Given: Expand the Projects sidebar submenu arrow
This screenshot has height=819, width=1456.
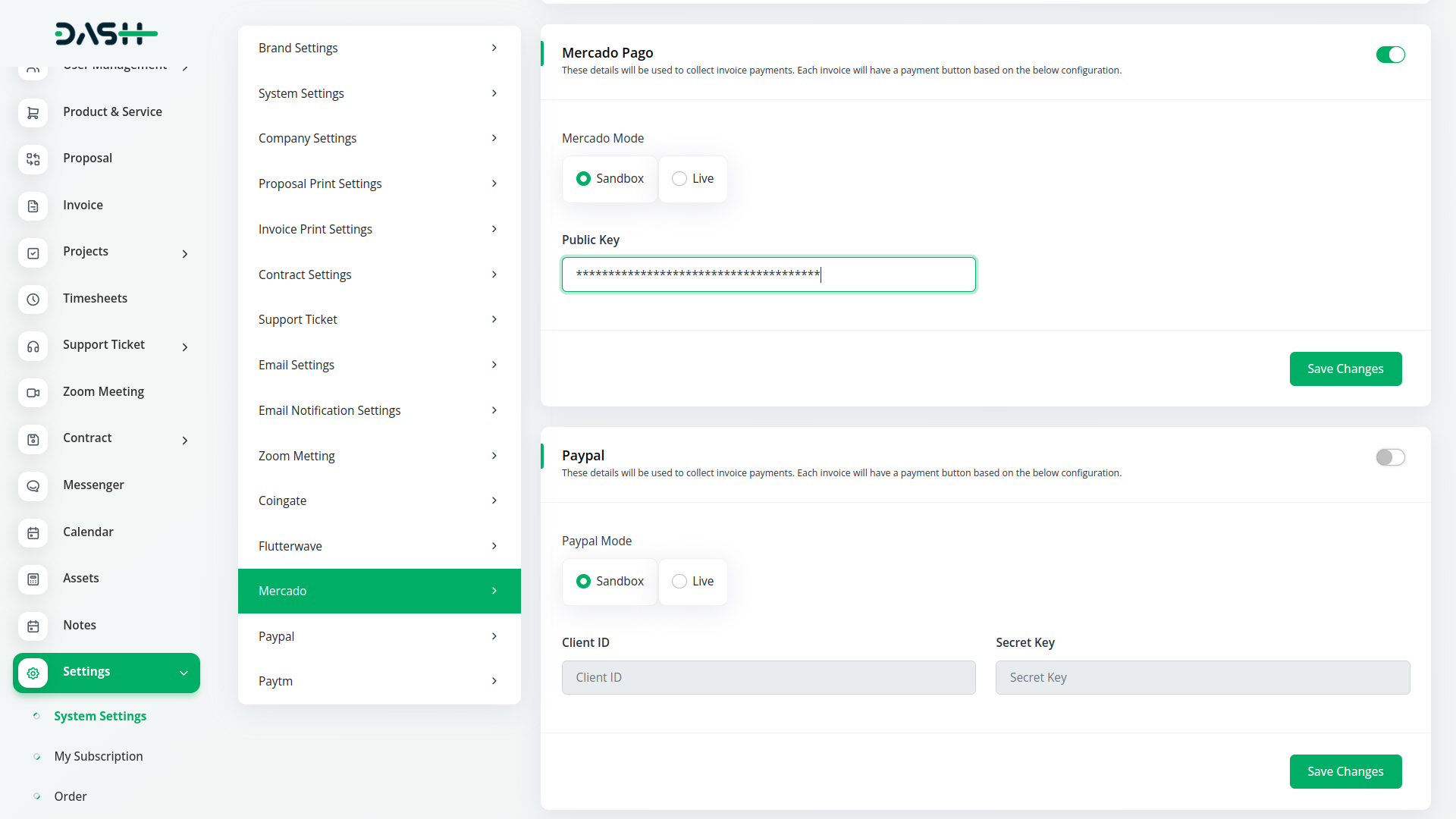Looking at the screenshot, I should pos(185,254).
